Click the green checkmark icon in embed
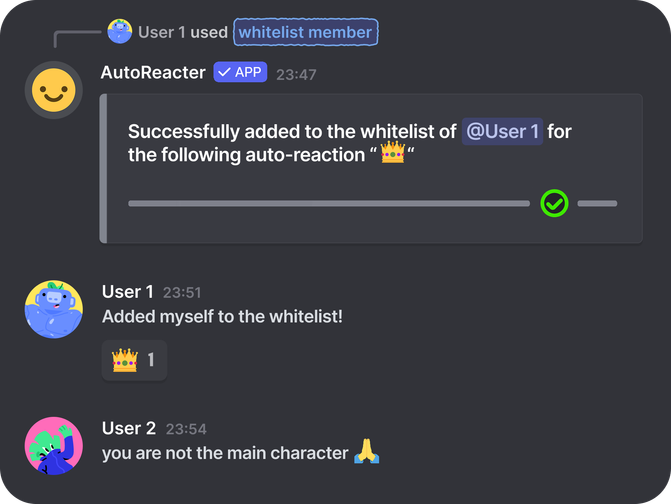Viewport: 671px width, 504px height. click(x=554, y=204)
